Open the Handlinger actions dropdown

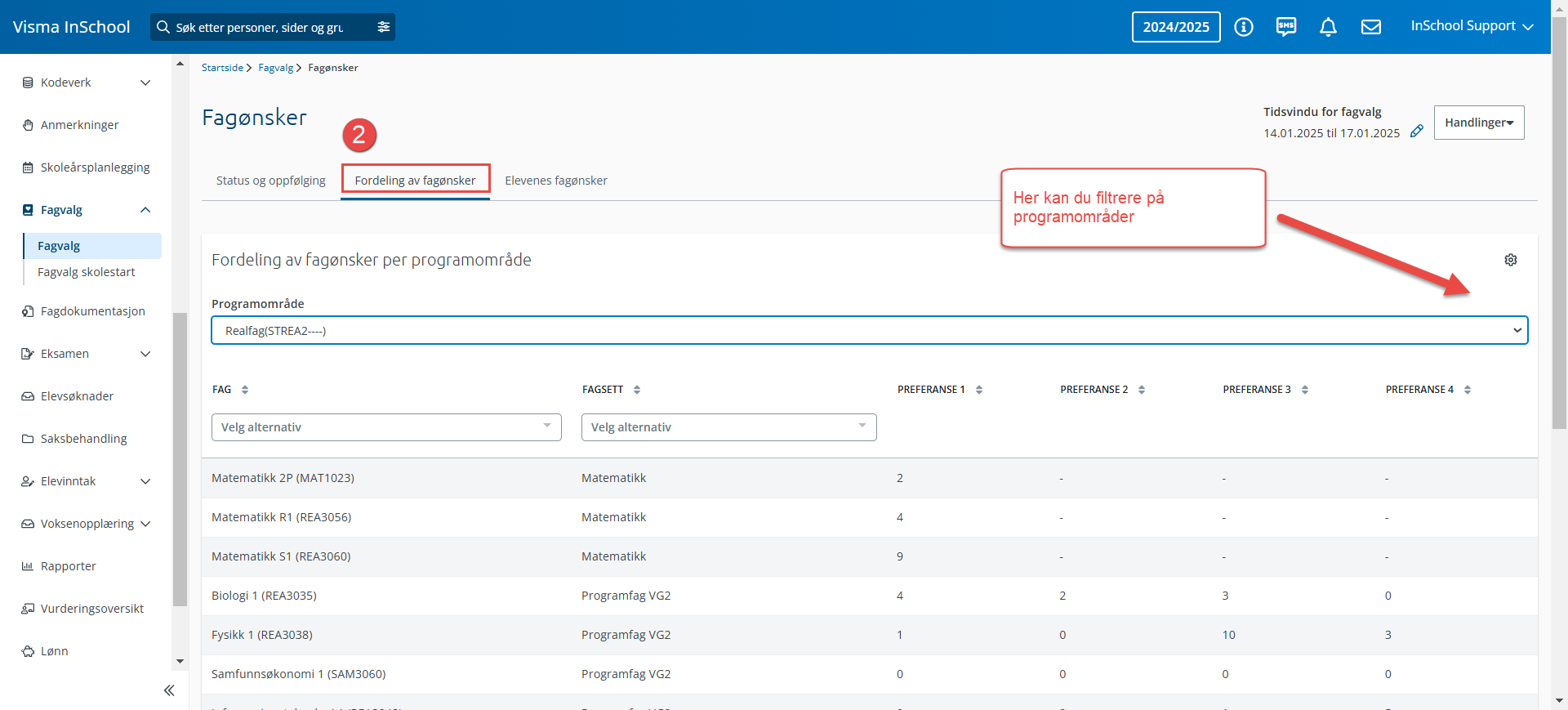tap(1479, 123)
